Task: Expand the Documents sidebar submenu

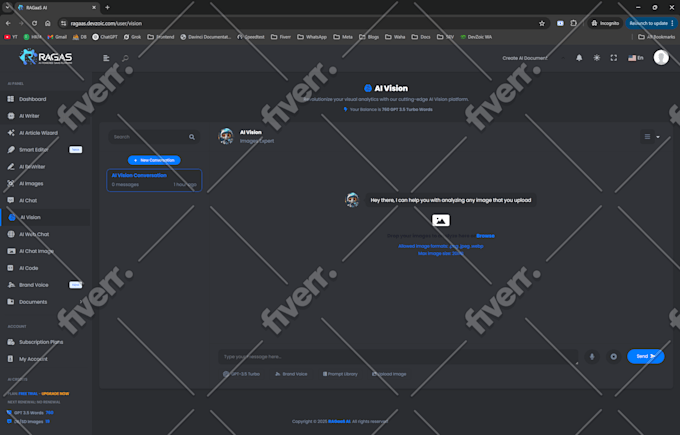Action: pyautogui.click(x=43, y=302)
